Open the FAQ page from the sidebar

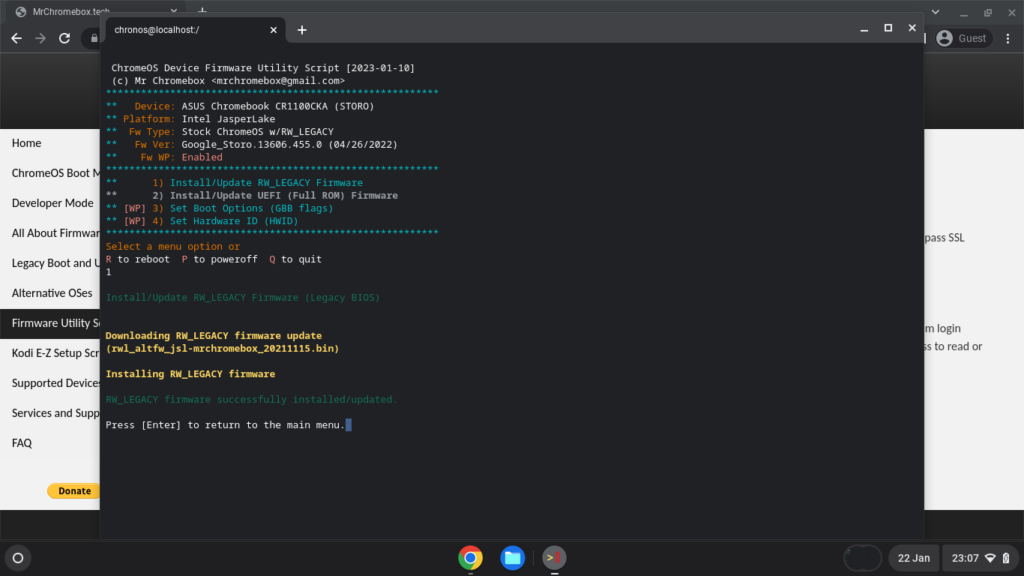(22, 443)
